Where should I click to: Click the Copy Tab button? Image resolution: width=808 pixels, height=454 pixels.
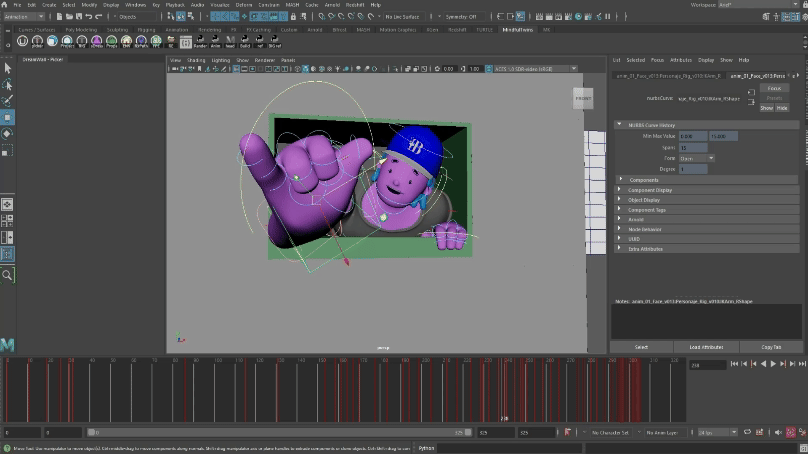771,347
